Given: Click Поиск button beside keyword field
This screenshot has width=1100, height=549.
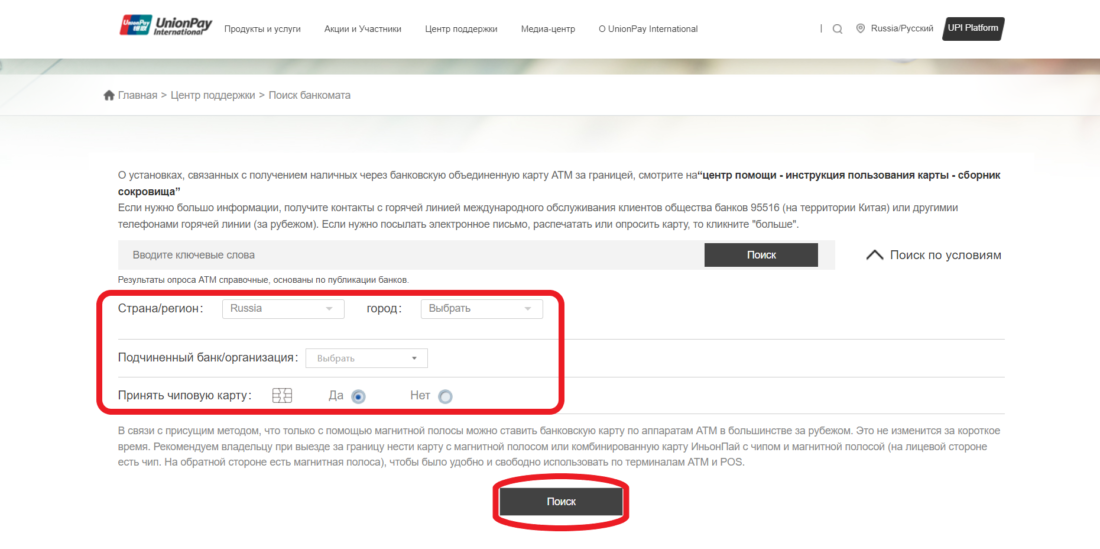Looking at the screenshot, I should (761, 255).
